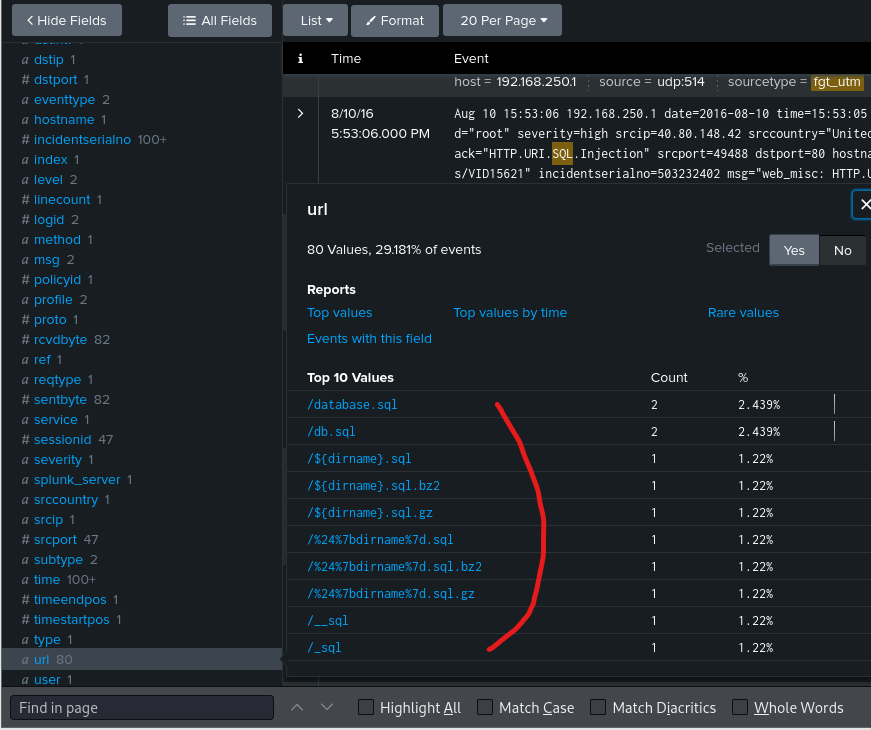
Task: Find previous match up arrow
Action: tap(297, 707)
